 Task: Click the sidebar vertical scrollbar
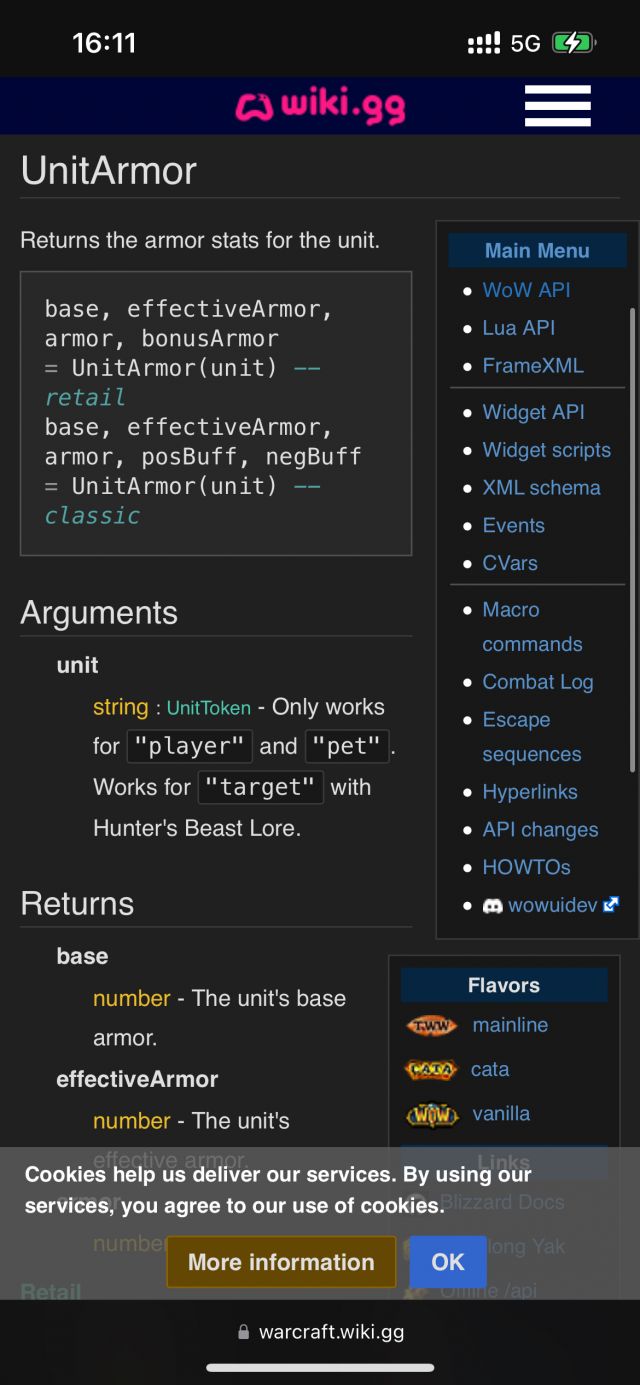632,540
